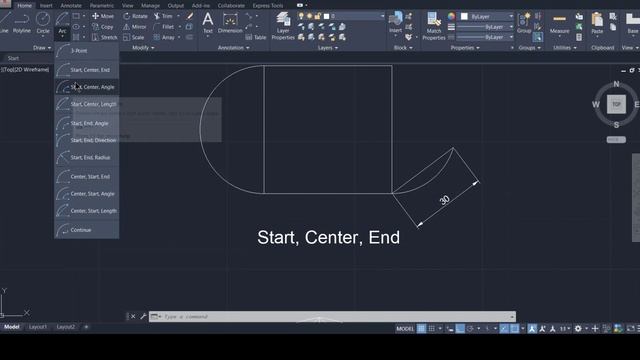Open Layer Properties manager
This screenshot has height=360, width=640.
tap(283, 26)
